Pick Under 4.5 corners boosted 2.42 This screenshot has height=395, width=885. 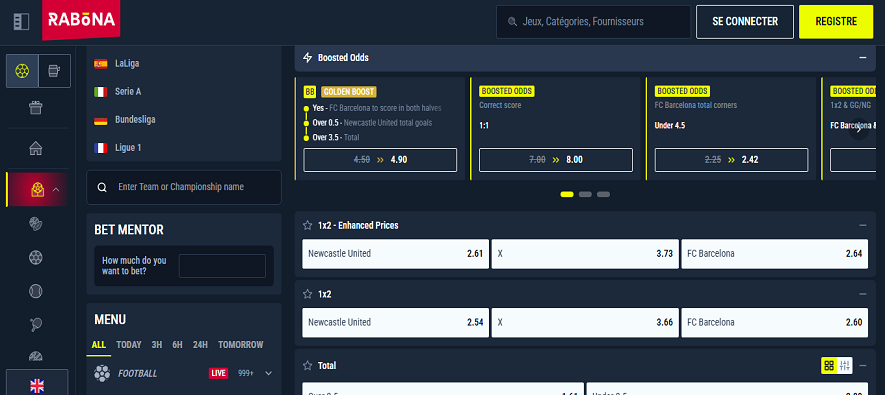click(x=731, y=160)
